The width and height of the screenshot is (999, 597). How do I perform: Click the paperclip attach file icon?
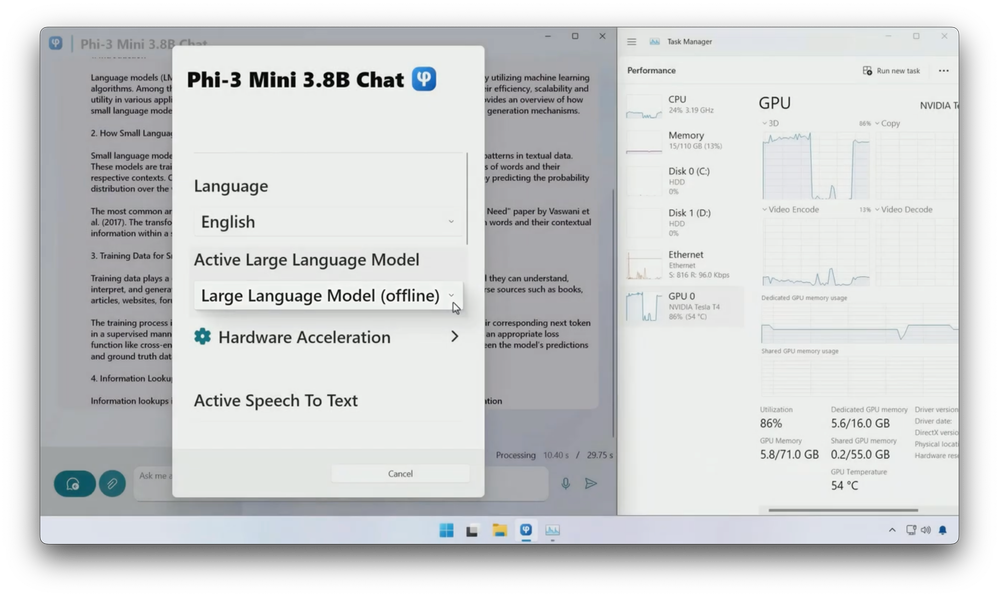(112, 484)
